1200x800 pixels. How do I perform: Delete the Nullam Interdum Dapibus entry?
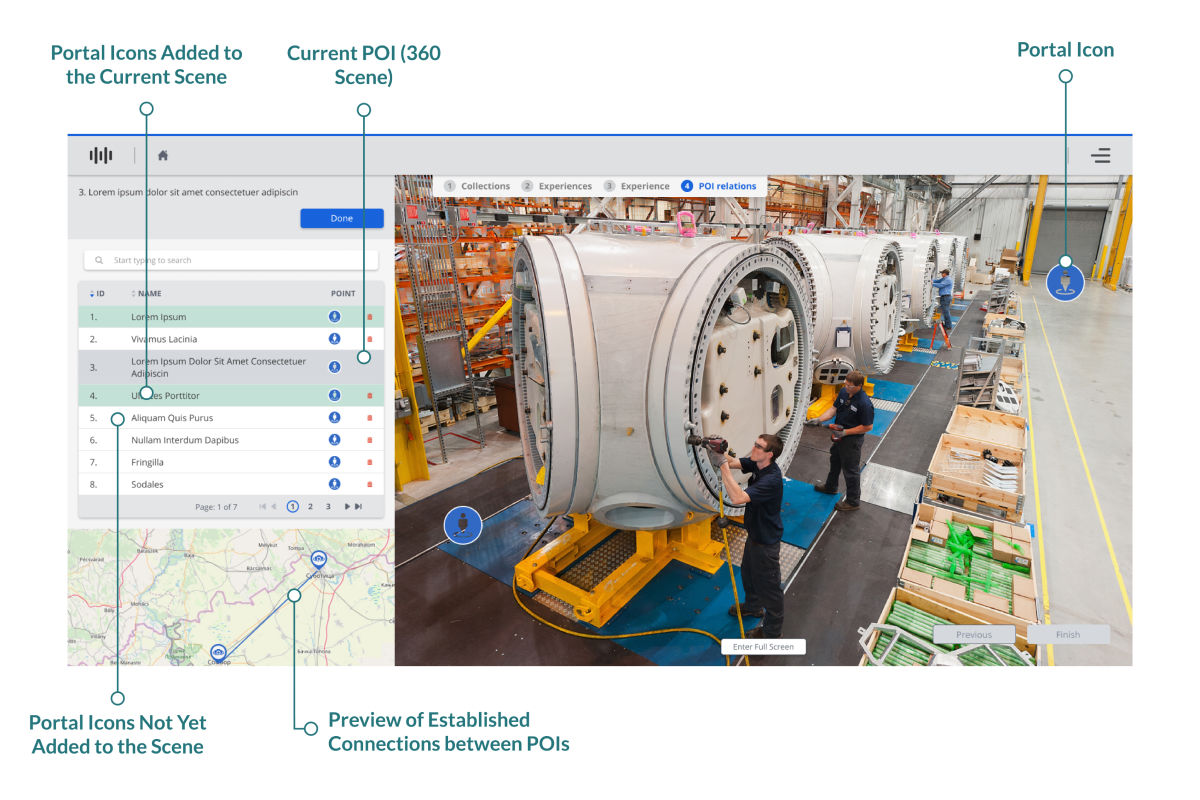369,440
